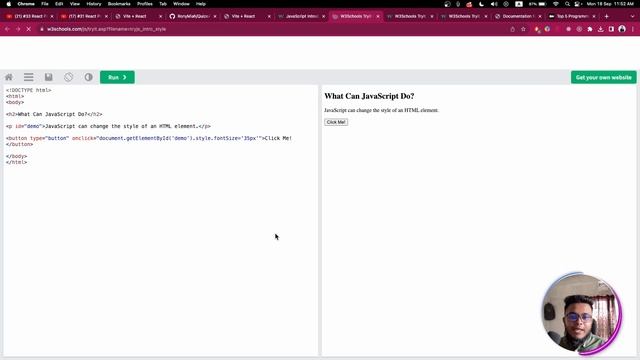
Task: Go to W3Schools home via house icon
Action: pyautogui.click(x=9, y=77)
